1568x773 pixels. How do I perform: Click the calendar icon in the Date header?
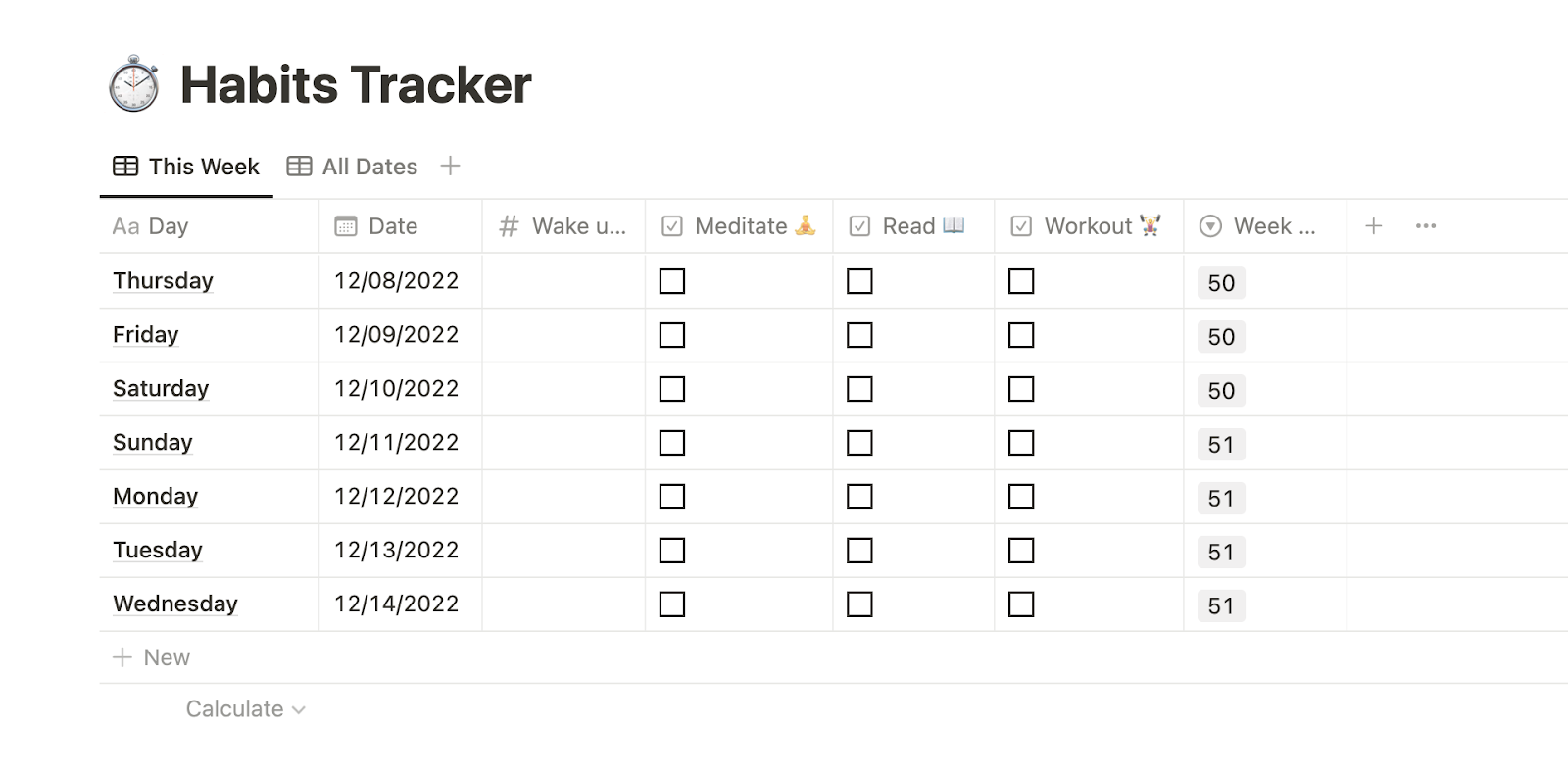point(344,226)
